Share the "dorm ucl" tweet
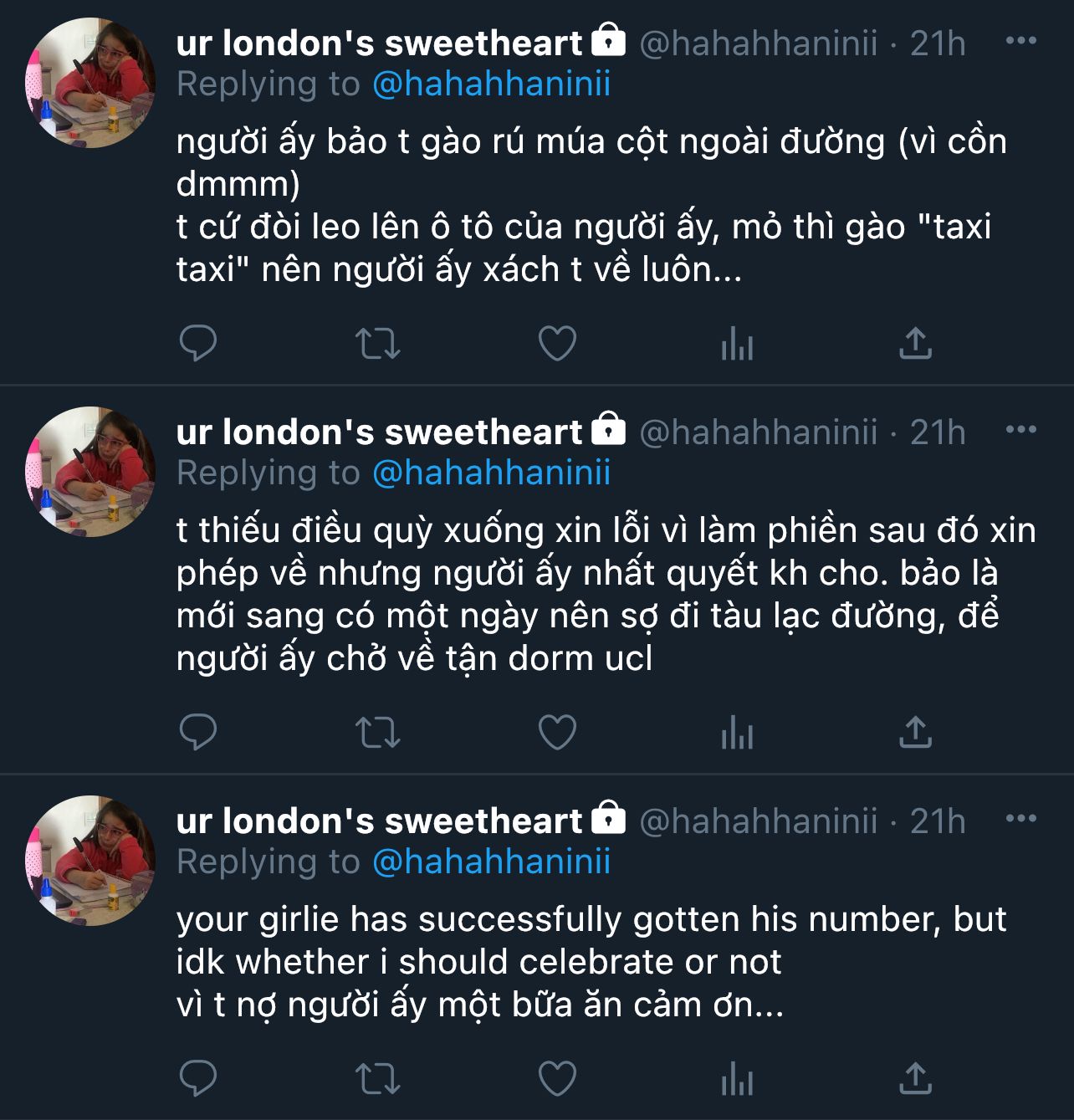This screenshot has width=1074, height=1120. [x=915, y=732]
